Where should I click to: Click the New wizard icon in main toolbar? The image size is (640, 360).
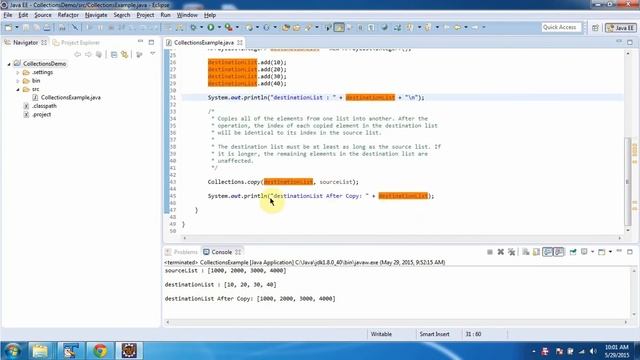click(x=8, y=27)
